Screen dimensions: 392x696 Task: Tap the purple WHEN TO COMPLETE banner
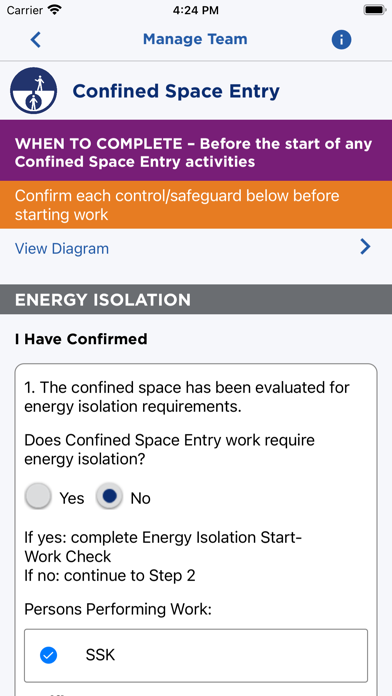click(x=196, y=150)
